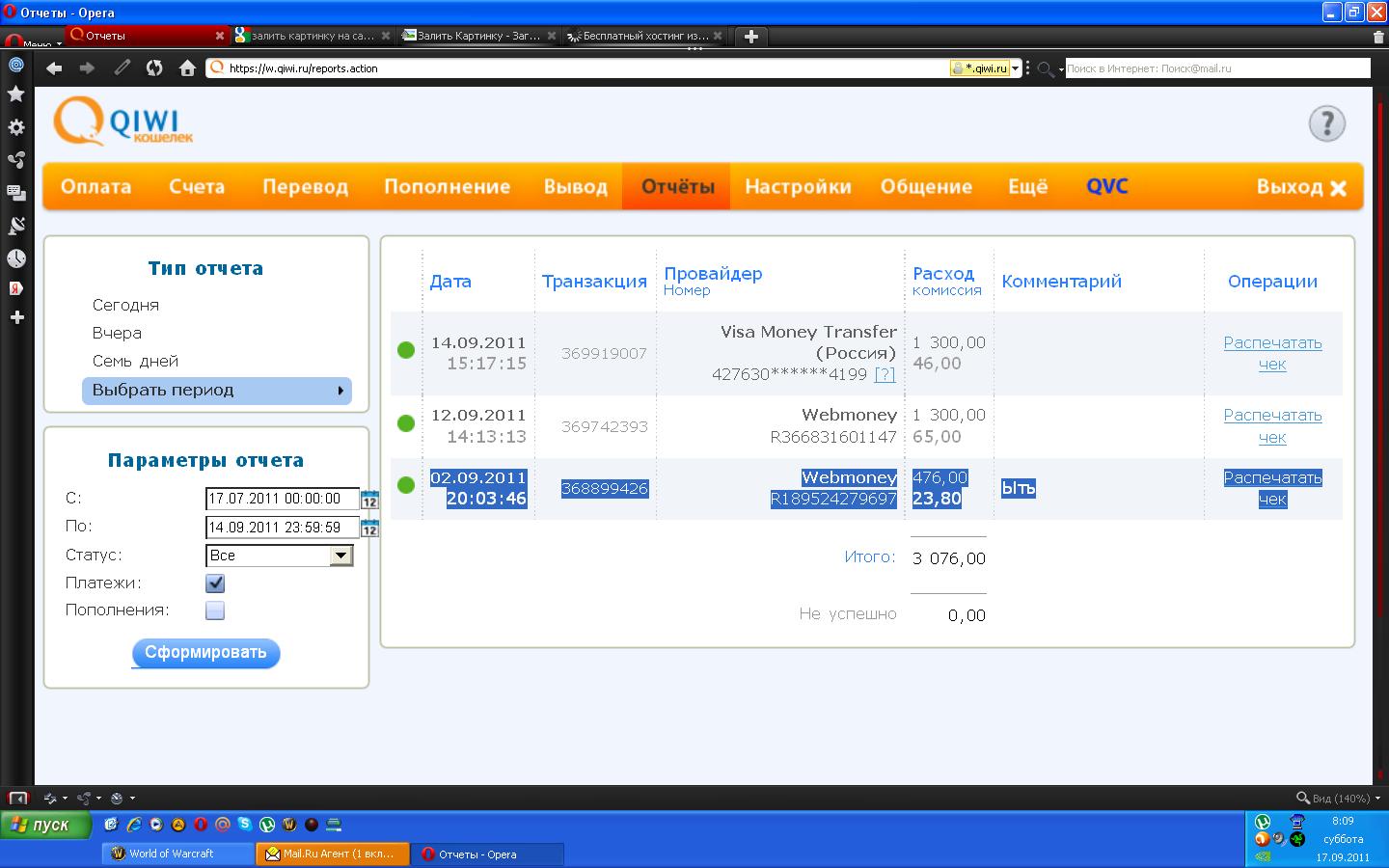Launch Internet Explorer from quick launch
The height and width of the screenshot is (868, 1389).
point(134,825)
